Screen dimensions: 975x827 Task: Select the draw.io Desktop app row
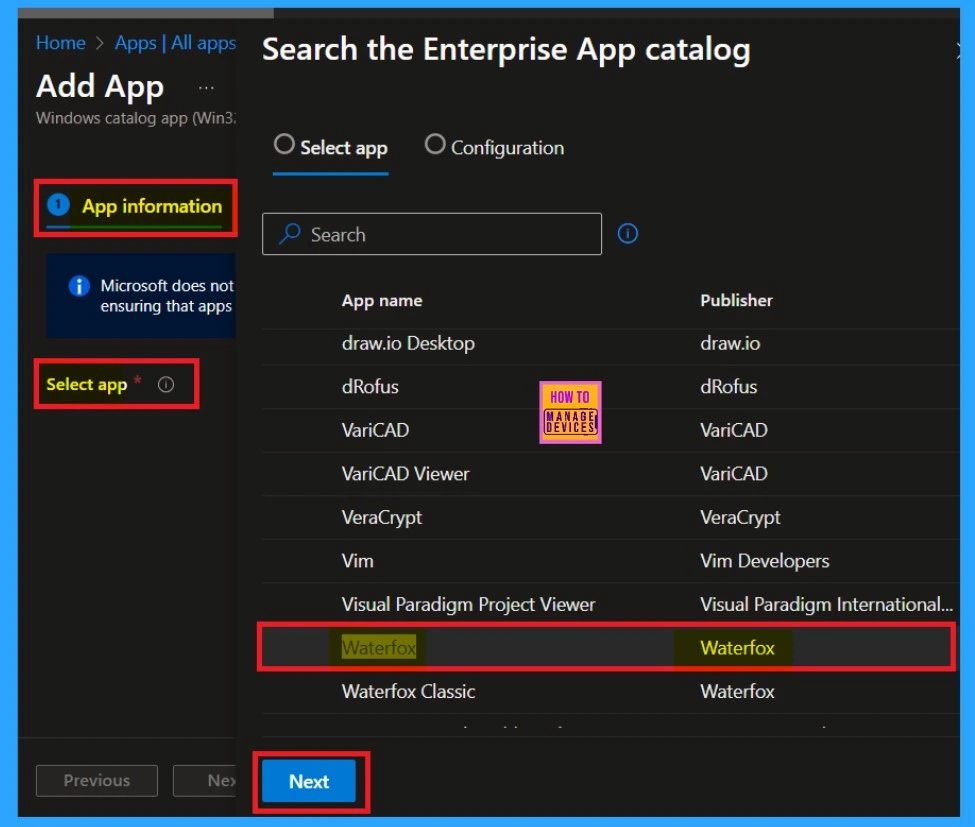point(609,344)
